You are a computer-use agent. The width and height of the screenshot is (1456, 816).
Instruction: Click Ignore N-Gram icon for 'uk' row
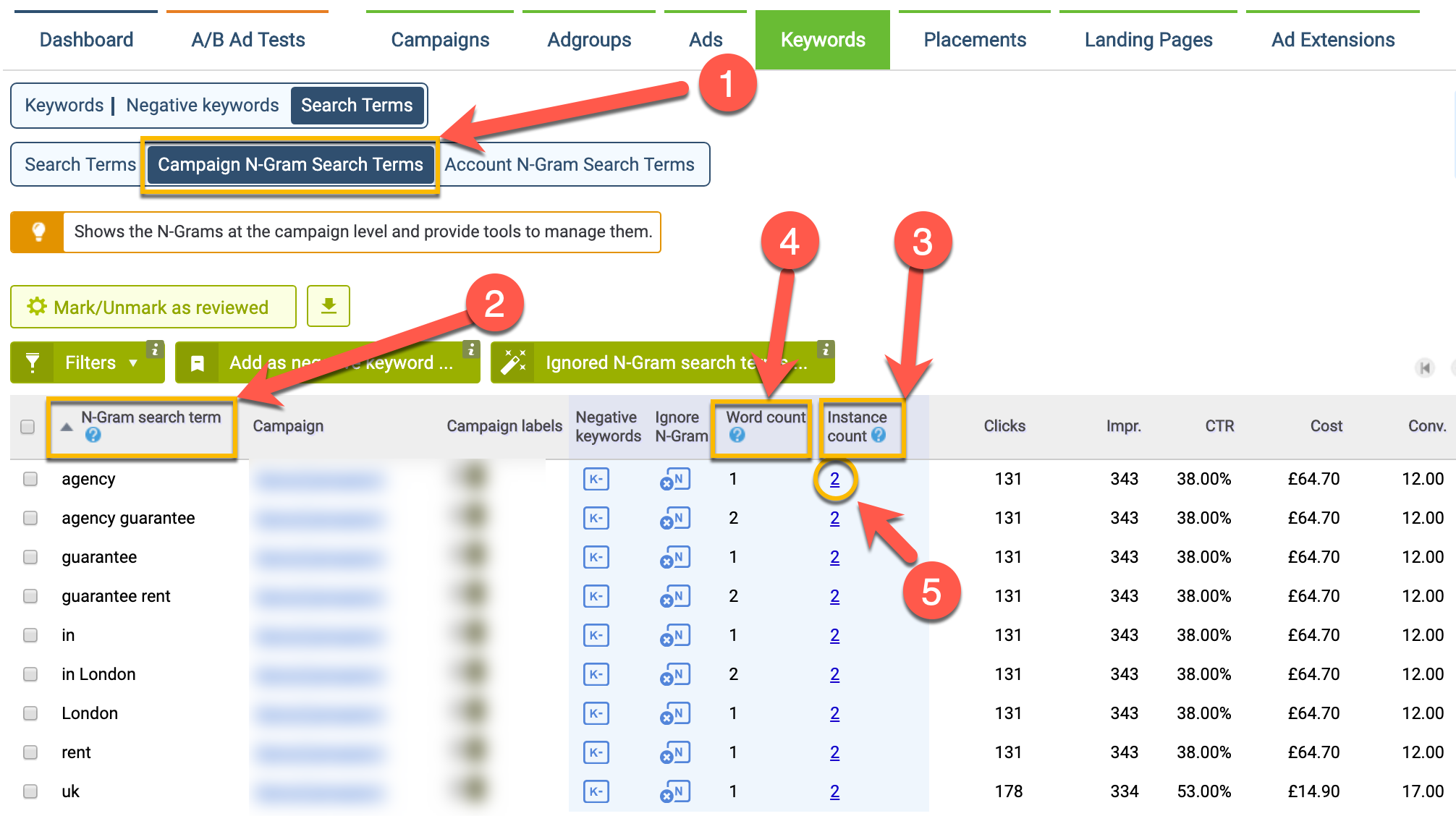pos(674,792)
